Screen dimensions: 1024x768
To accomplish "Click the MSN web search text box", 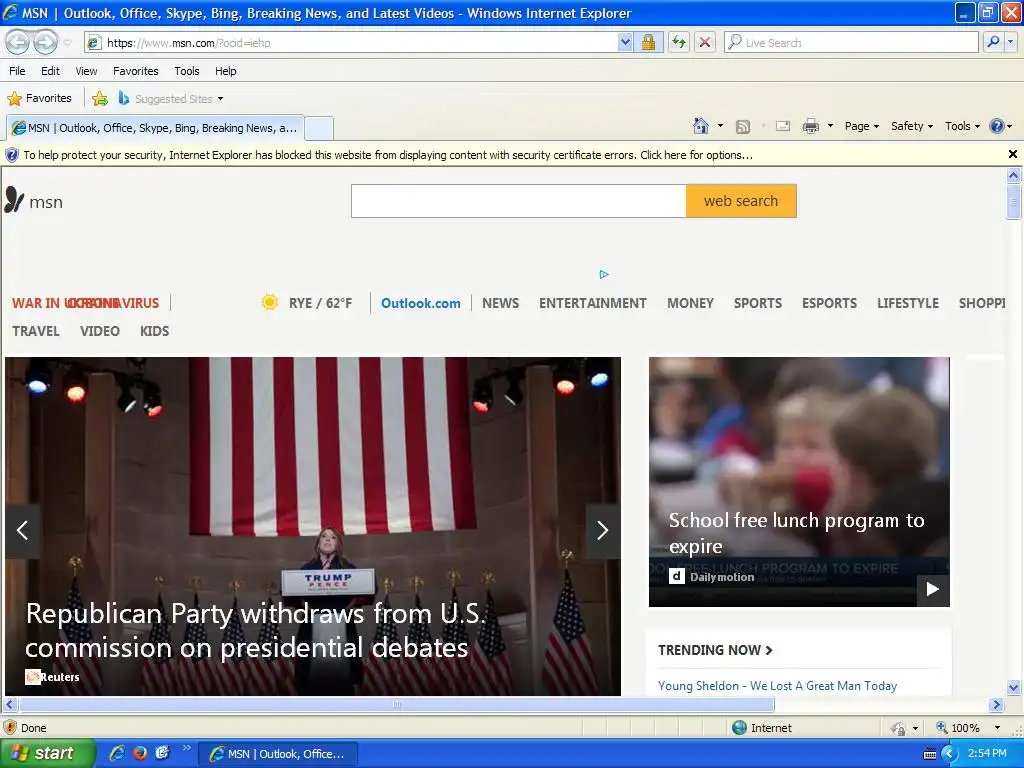I will [x=519, y=201].
